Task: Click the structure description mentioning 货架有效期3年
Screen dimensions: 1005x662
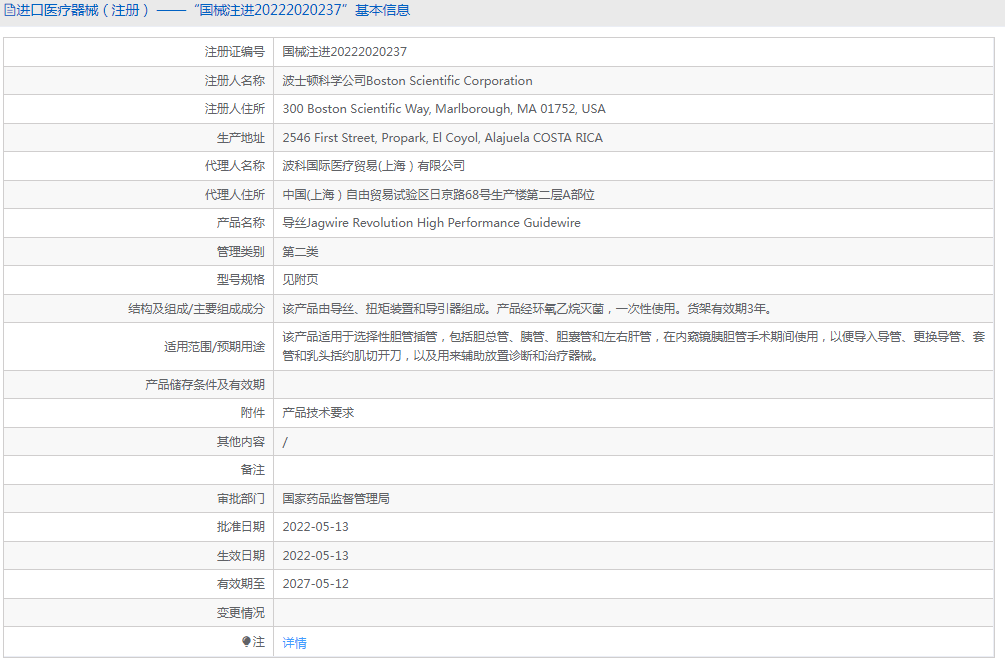Action: point(529,309)
